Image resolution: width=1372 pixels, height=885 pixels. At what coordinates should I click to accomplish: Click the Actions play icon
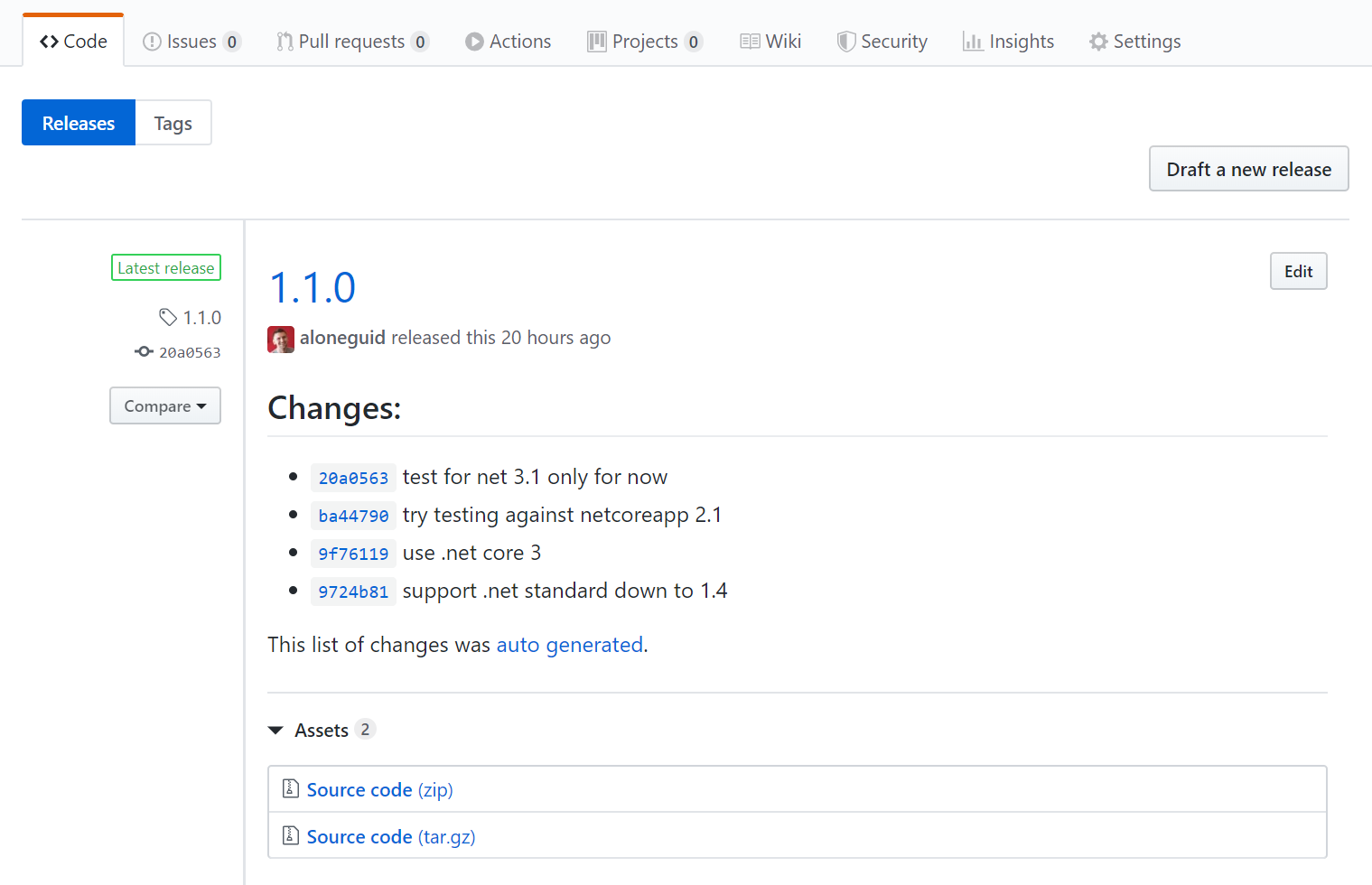(474, 42)
